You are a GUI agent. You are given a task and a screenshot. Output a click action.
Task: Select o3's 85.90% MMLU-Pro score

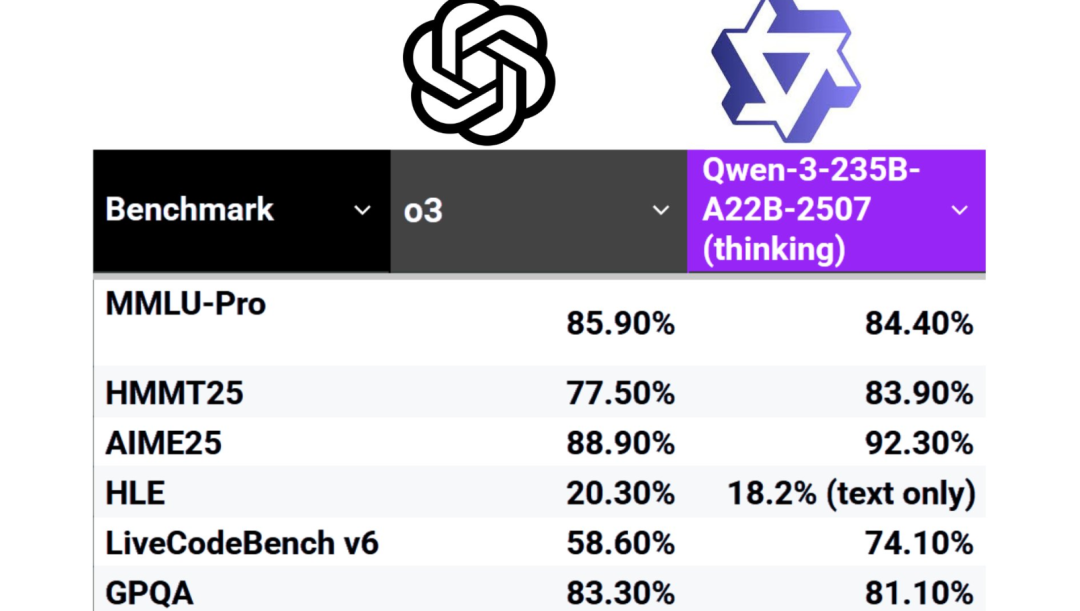(x=621, y=323)
